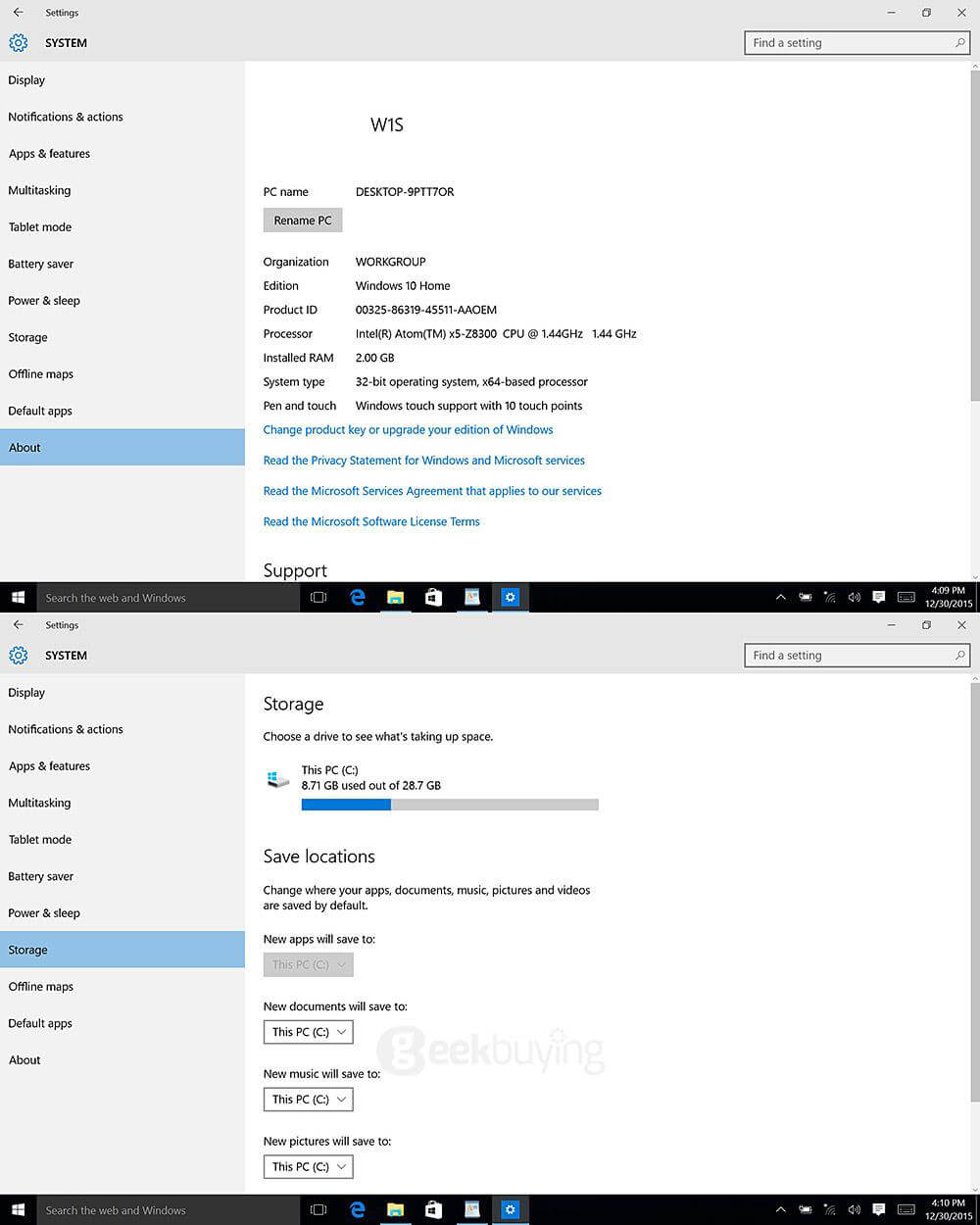The width and height of the screenshot is (980, 1225).
Task: Open the Windows Store from the taskbar
Action: (433, 1209)
